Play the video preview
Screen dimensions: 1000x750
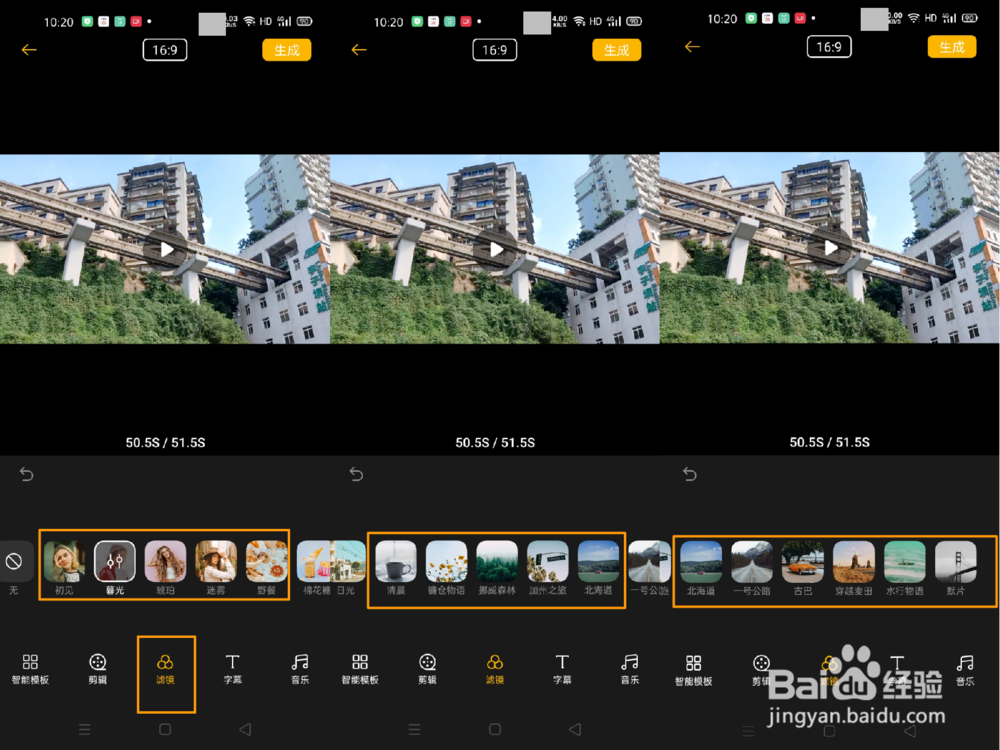[164, 250]
